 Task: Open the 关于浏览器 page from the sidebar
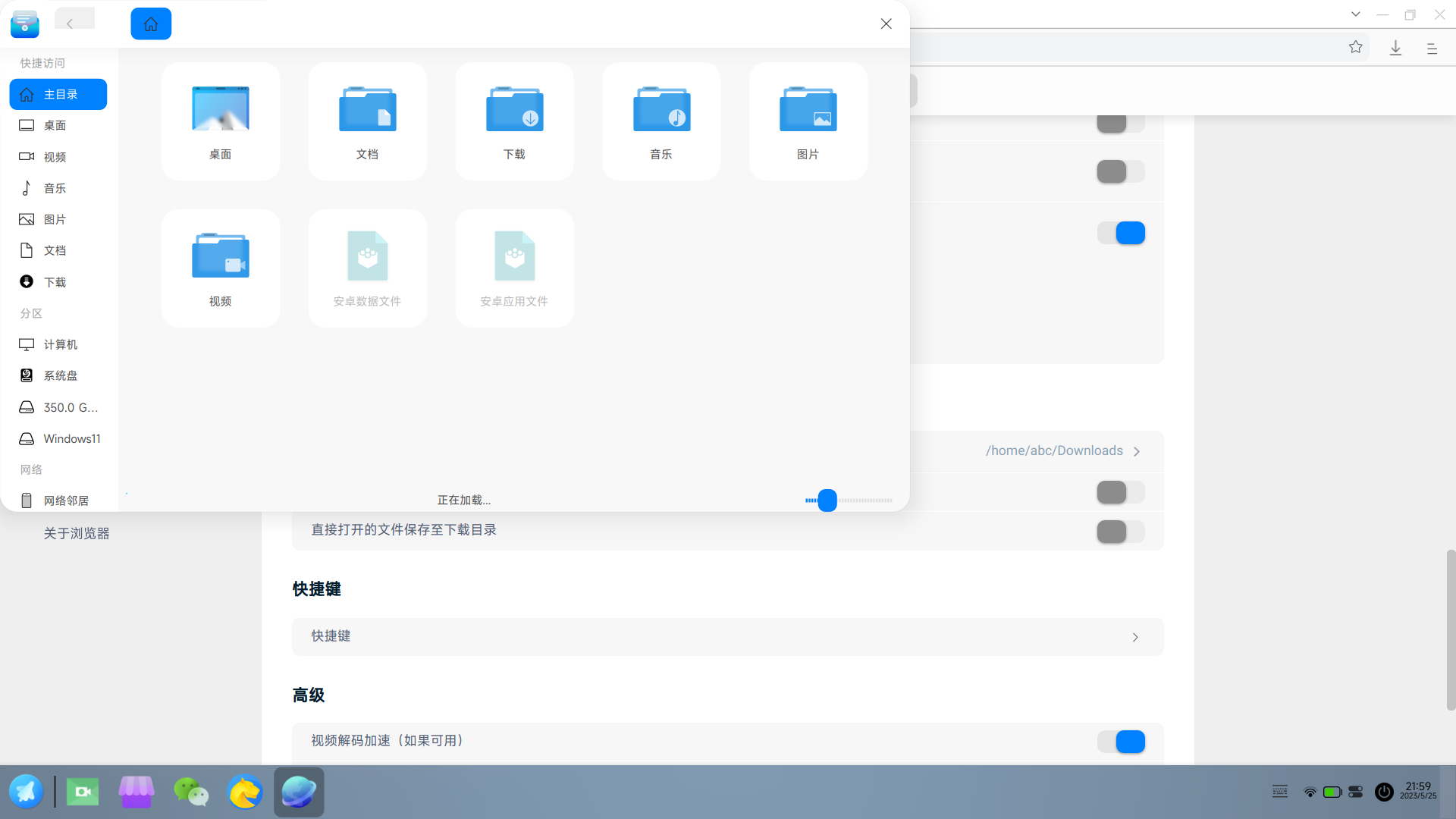(x=76, y=533)
